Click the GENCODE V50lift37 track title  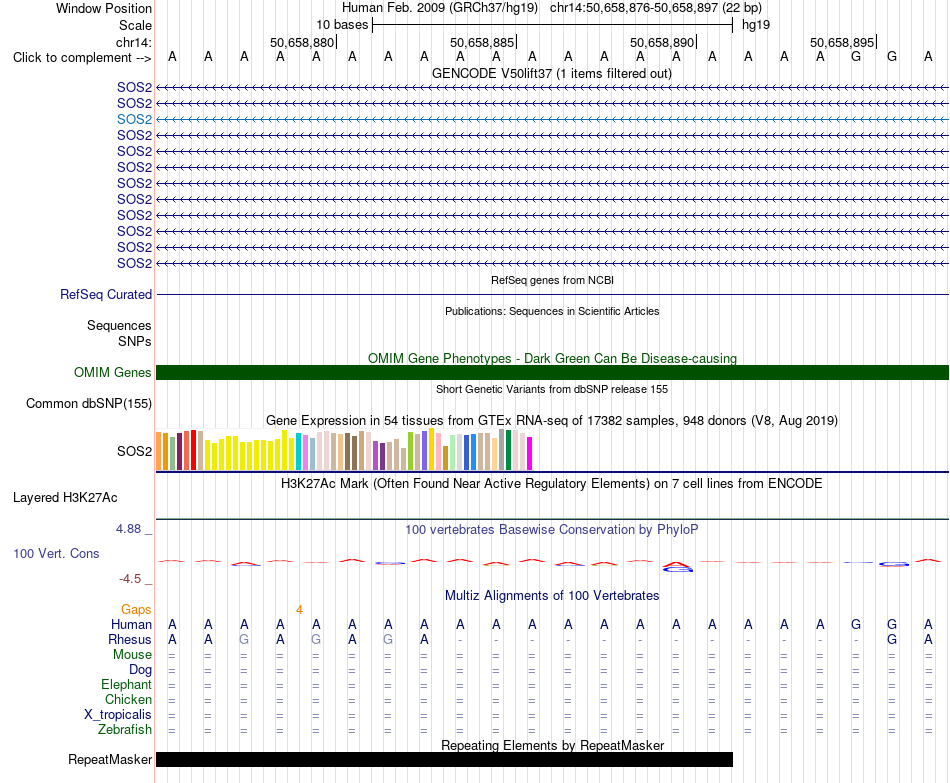pos(551,73)
